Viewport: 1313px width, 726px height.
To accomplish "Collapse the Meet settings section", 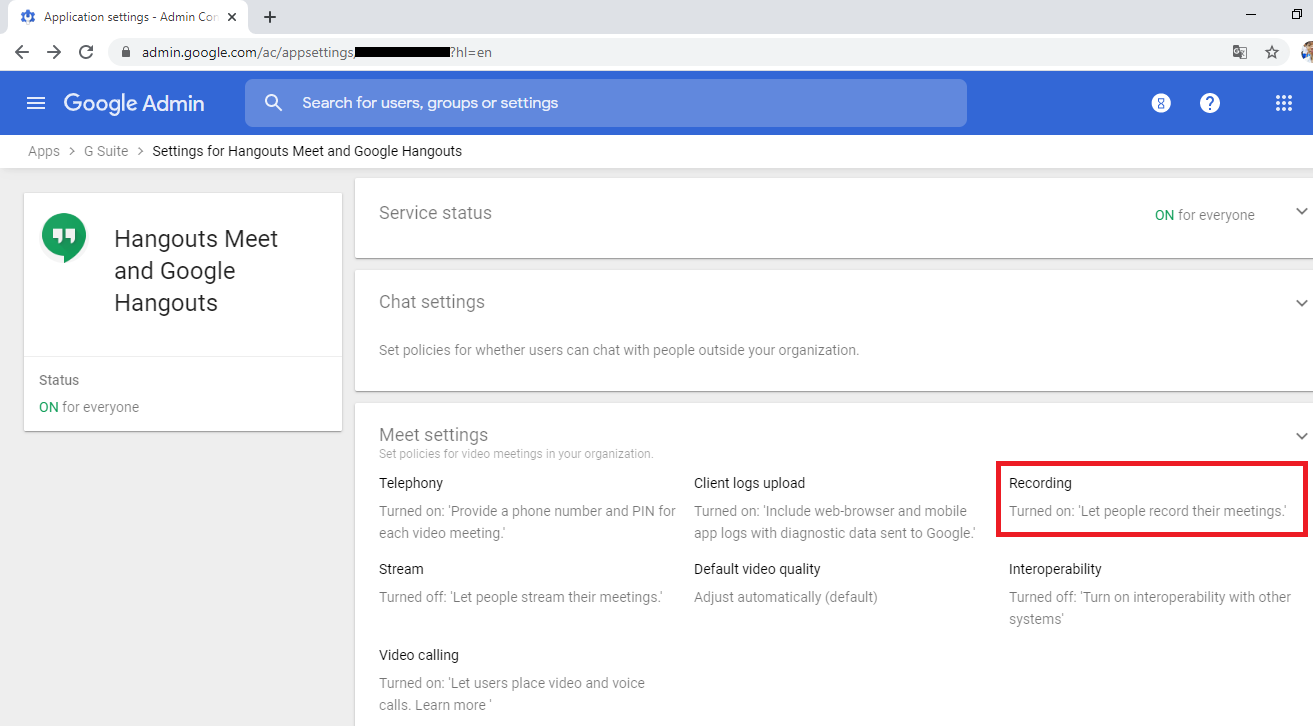I will 1301,436.
